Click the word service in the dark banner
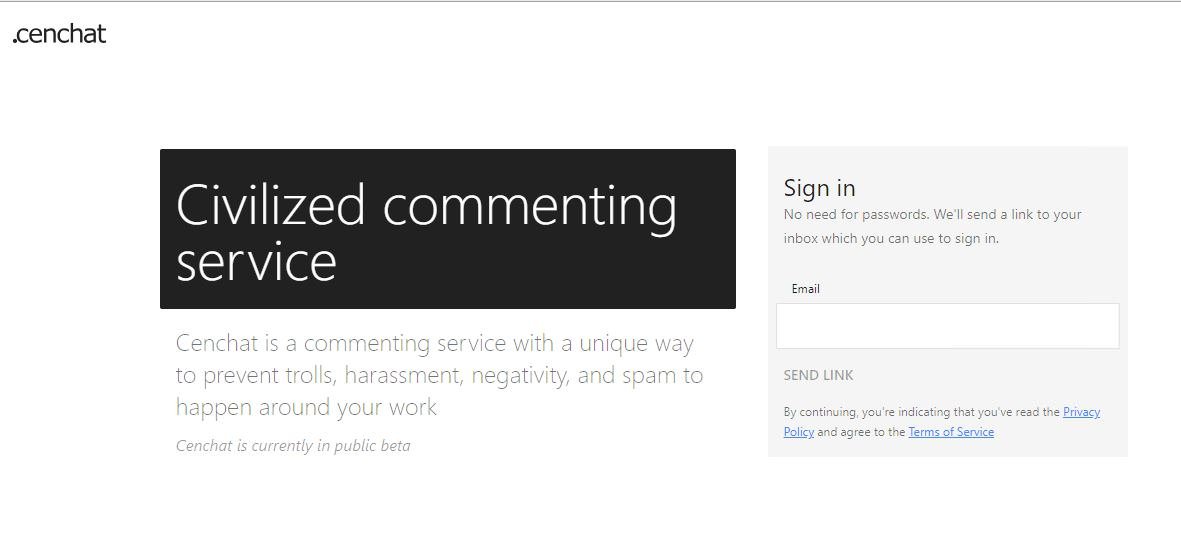1181x548 pixels. (x=256, y=262)
